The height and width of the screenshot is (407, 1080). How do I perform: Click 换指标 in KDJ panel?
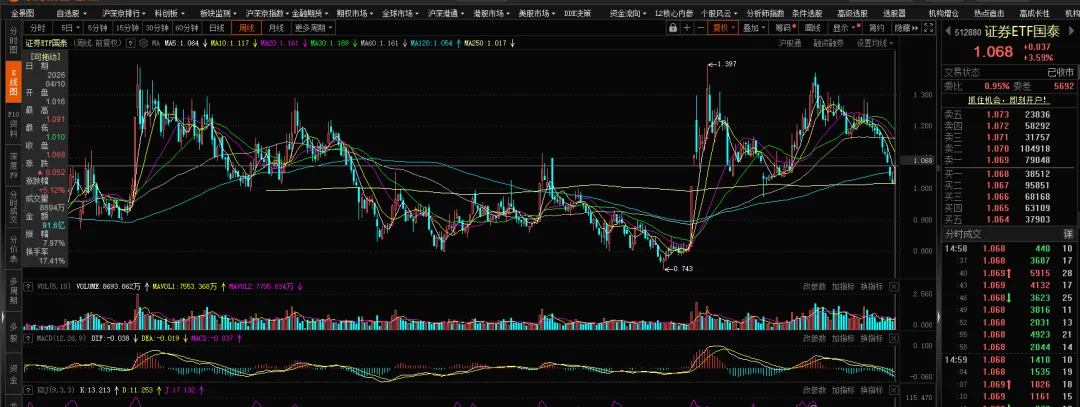[871, 390]
